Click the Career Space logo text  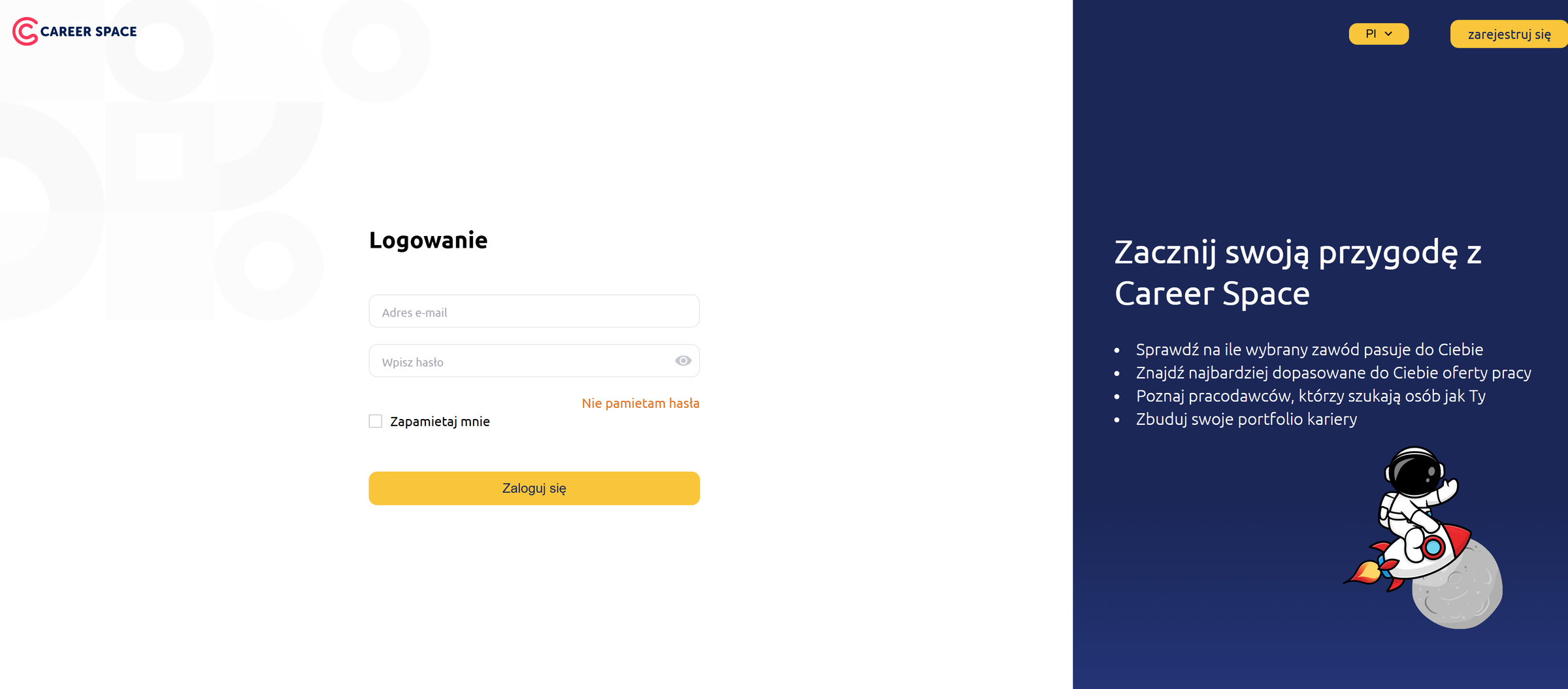point(88,31)
